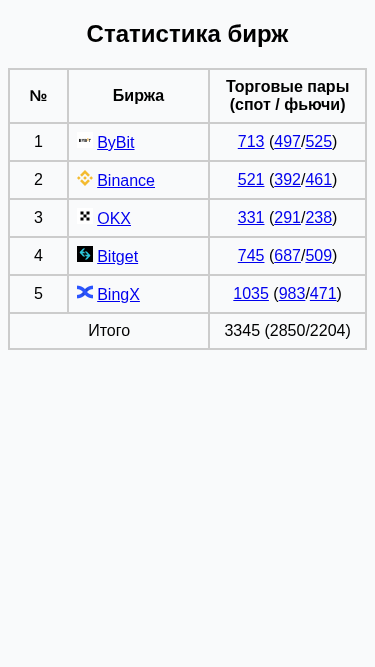Open the Binance exchange link
The height and width of the screenshot is (667, 375).
tap(126, 180)
